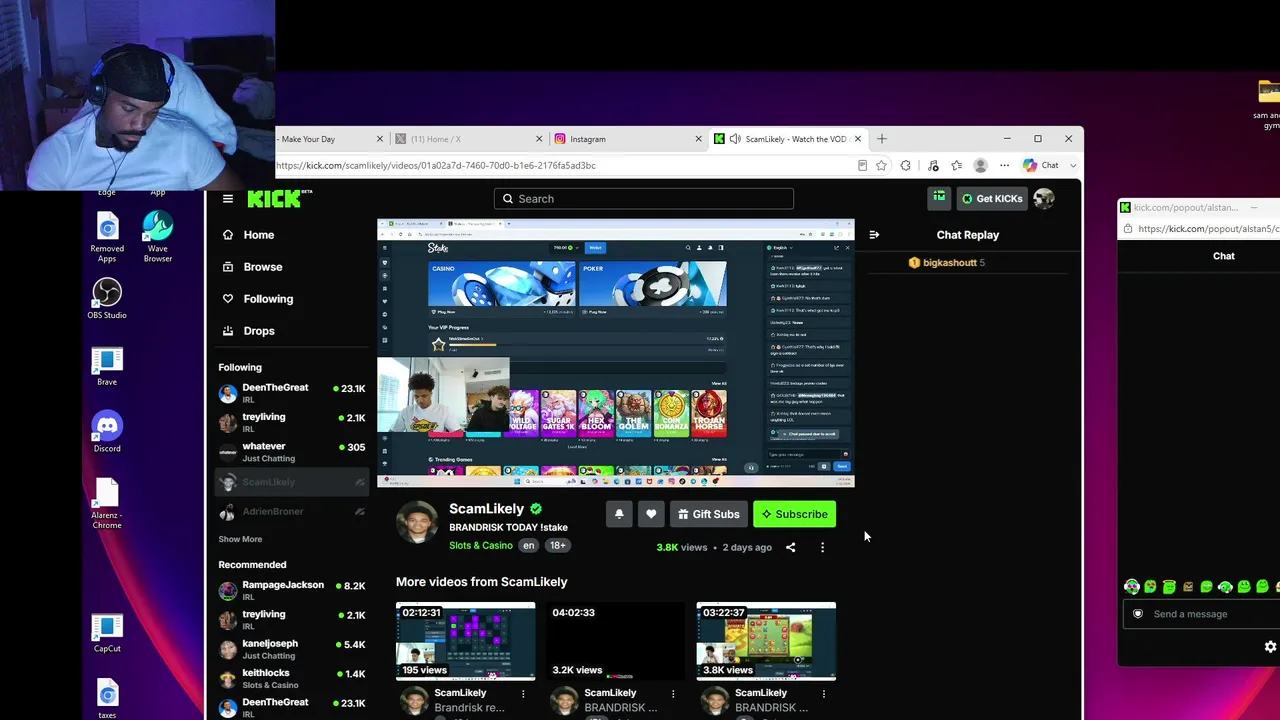This screenshot has width=1280, height=720.
Task: Open AdrienBroner channel under Following
Action: pyautogui.click(x=292, y=511)
